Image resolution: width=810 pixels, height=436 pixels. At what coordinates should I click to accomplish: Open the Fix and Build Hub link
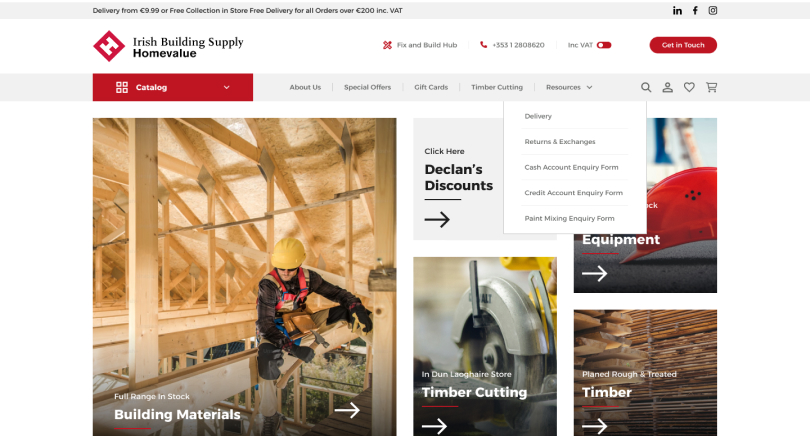(x=420, y=45)
